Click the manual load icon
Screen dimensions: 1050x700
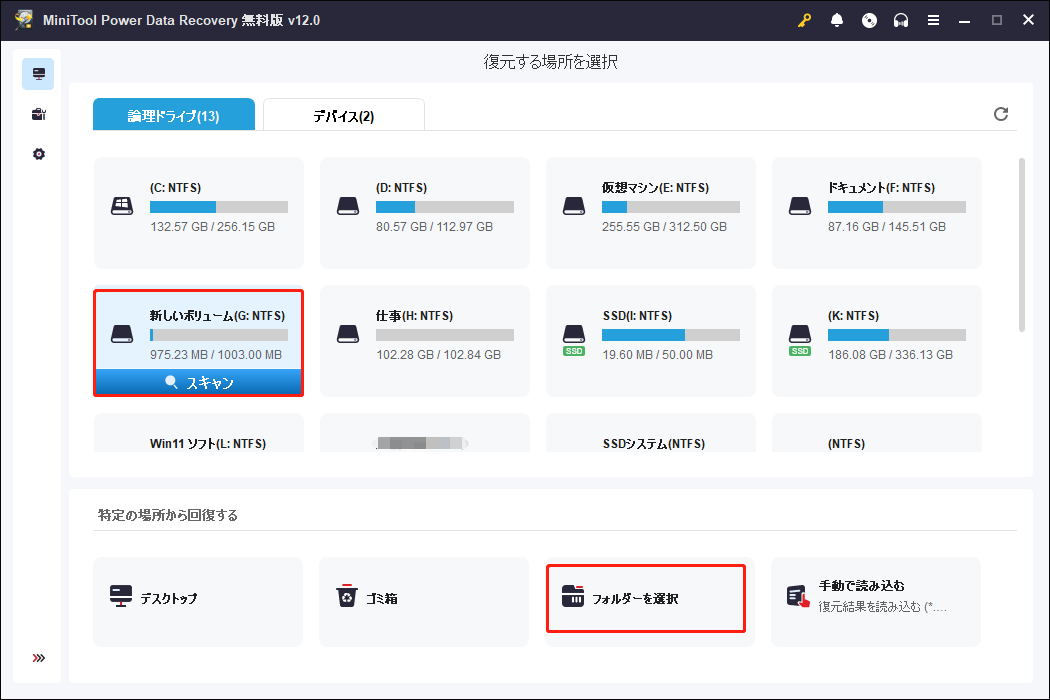pos(798,596)
